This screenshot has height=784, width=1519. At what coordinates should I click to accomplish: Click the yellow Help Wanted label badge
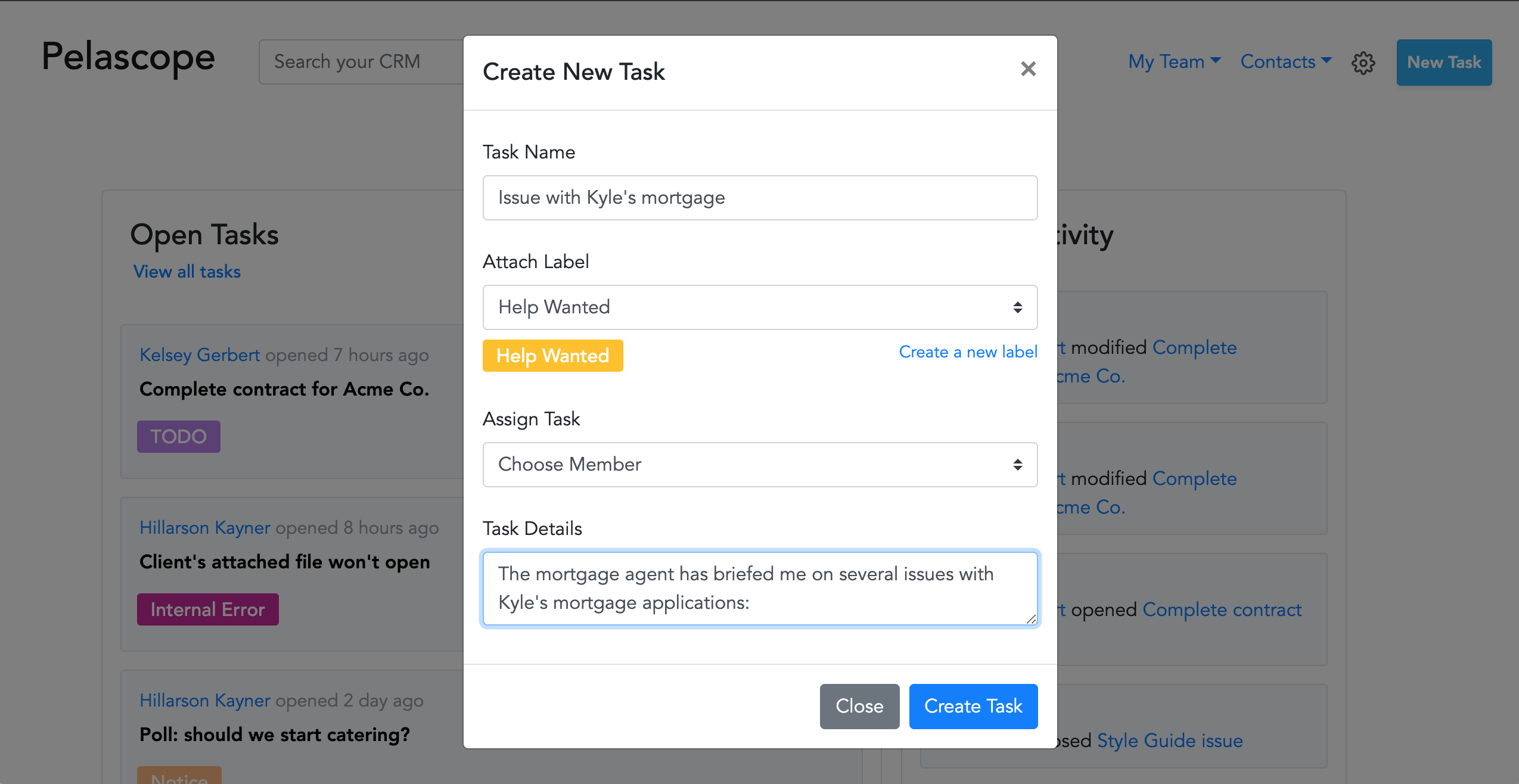coord(552,356)
